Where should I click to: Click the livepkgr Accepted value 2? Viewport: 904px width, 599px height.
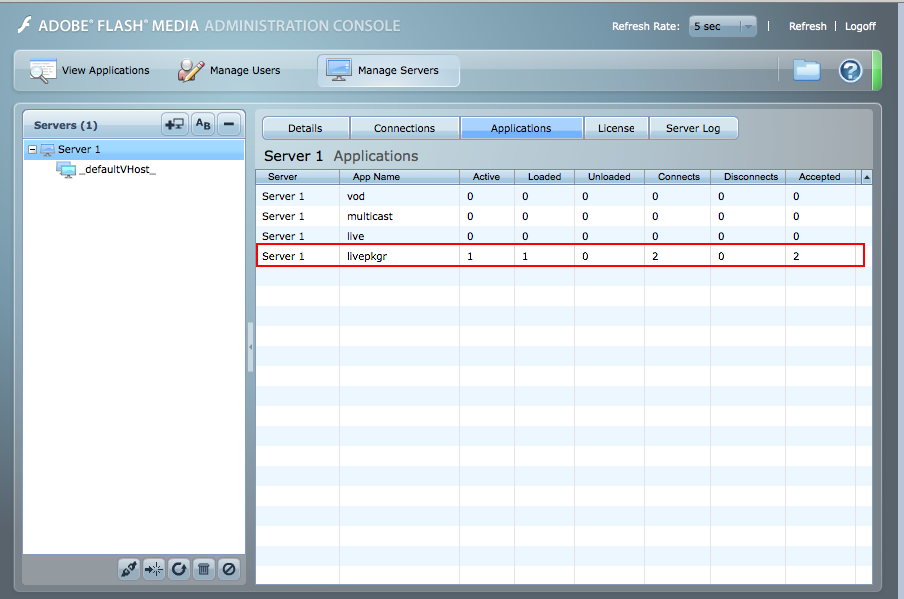pyautogui.click(x=796, y=256)
